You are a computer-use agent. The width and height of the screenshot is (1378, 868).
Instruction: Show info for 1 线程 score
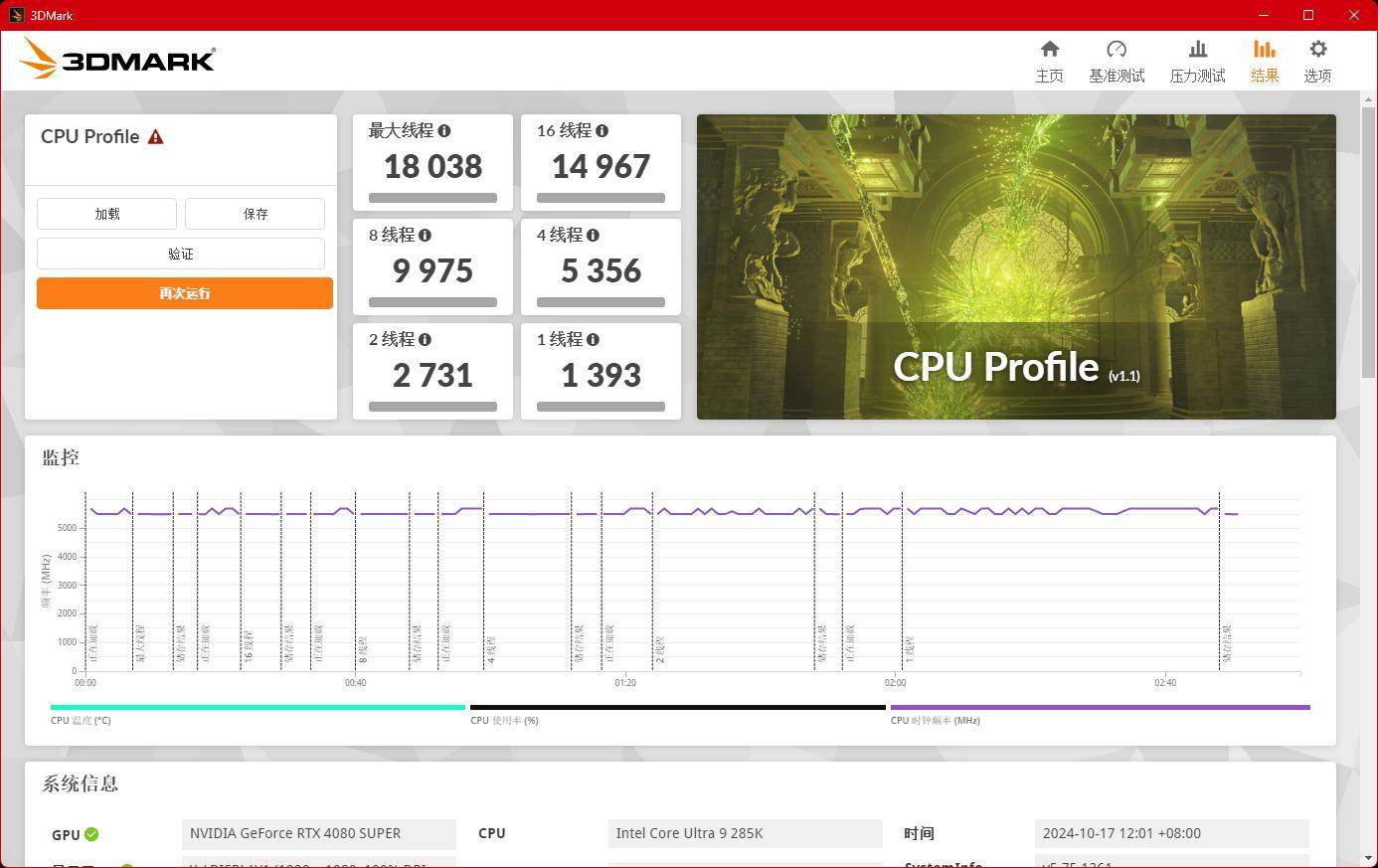click(593, 339)
